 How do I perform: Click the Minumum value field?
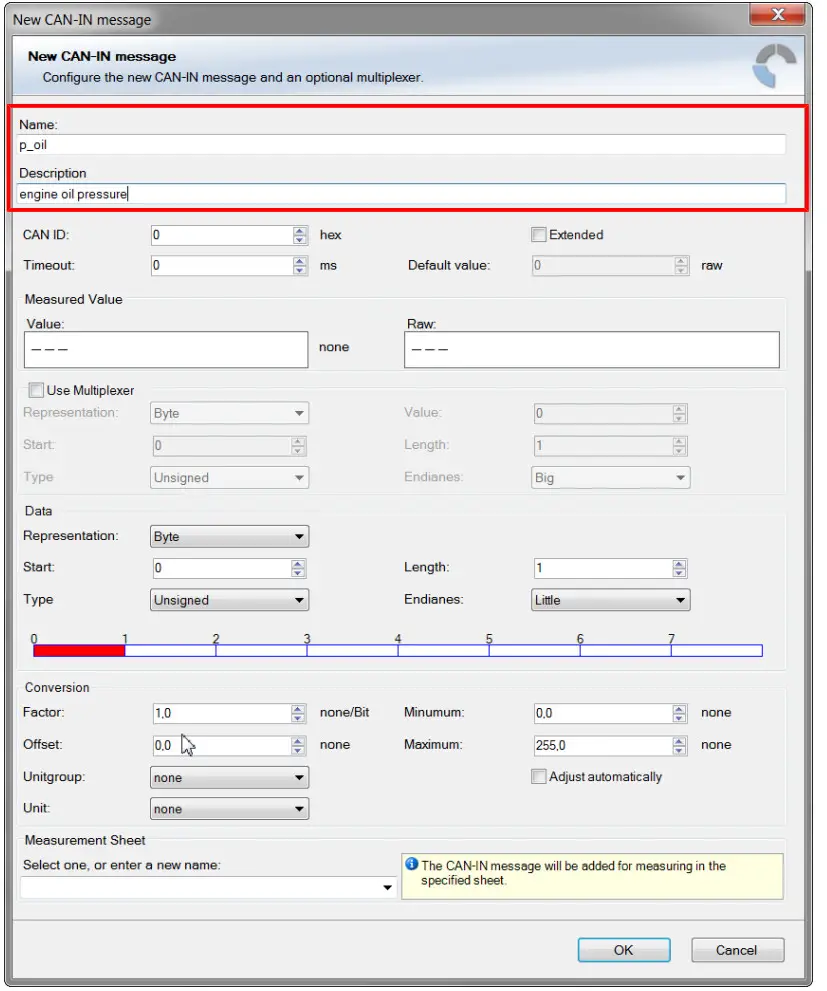603,714
